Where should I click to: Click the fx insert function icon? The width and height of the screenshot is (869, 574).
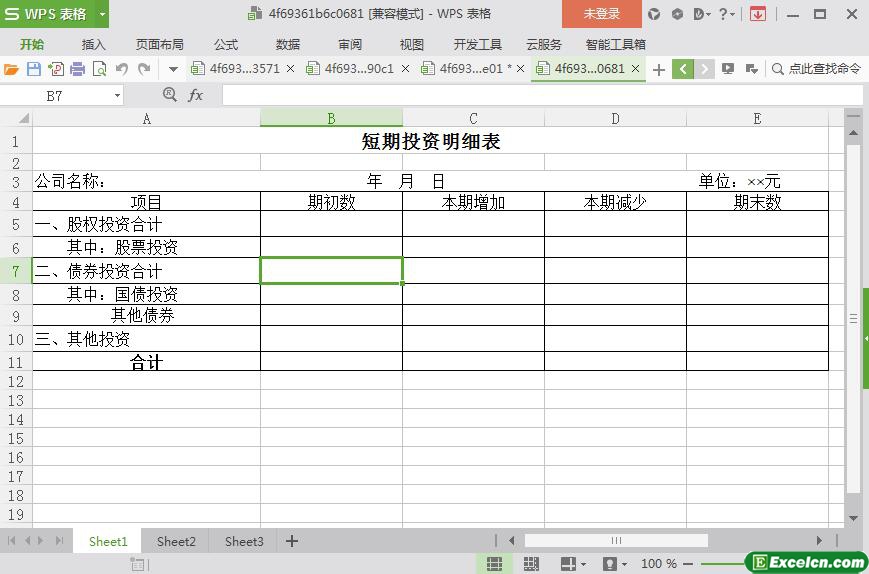pos(196,95)
